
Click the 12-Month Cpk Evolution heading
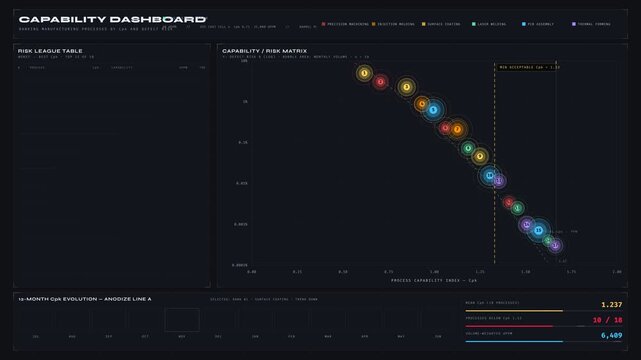coord(85,299)
